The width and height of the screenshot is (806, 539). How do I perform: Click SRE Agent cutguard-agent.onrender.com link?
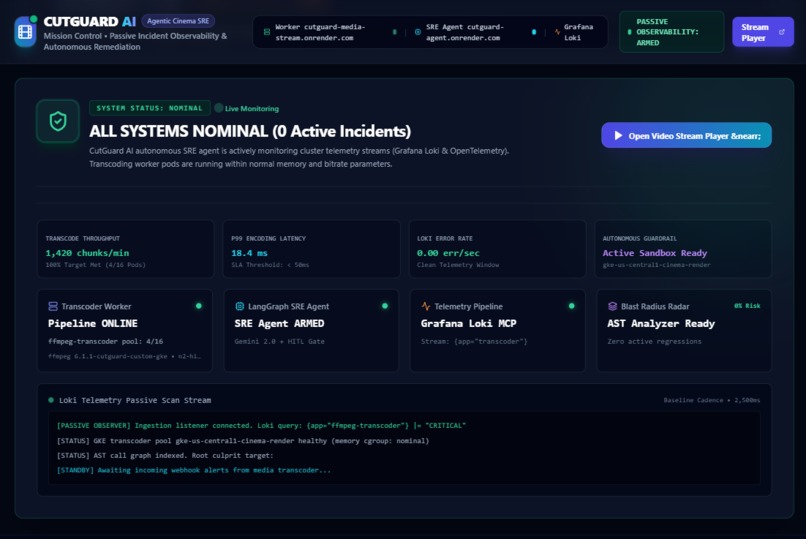[x=465, y=32]
